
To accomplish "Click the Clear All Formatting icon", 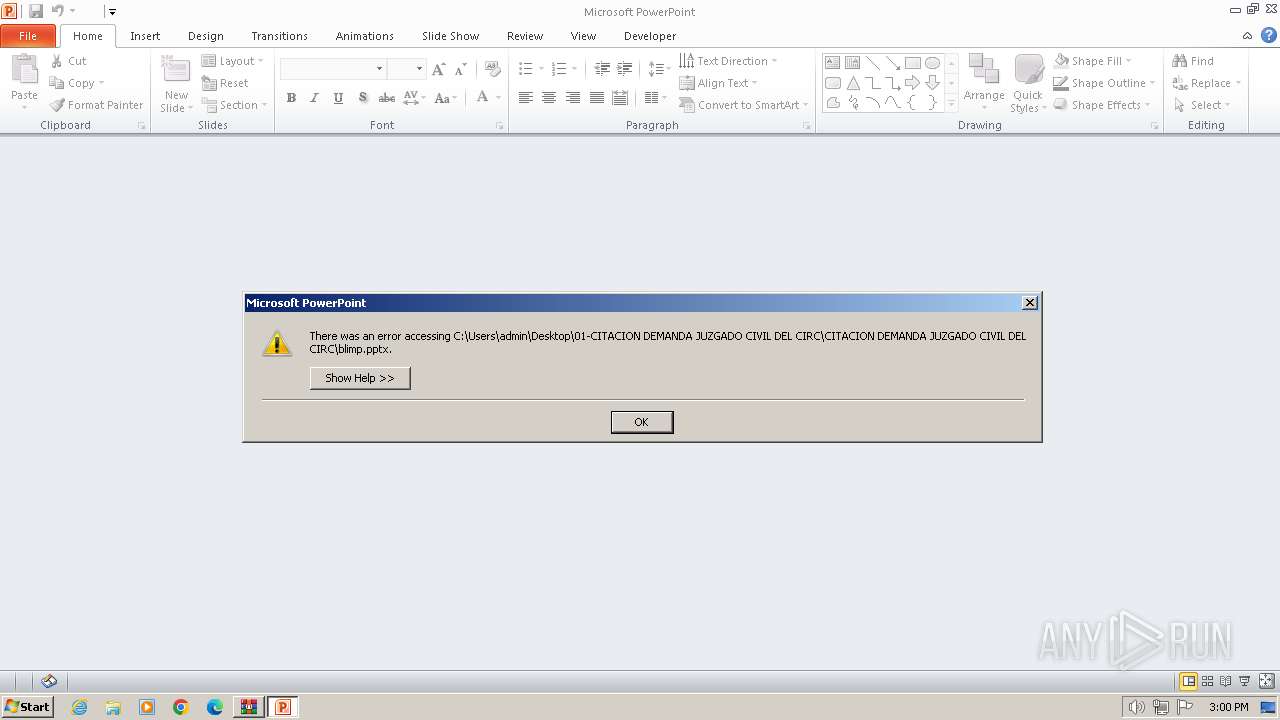I will coord(492,69).
